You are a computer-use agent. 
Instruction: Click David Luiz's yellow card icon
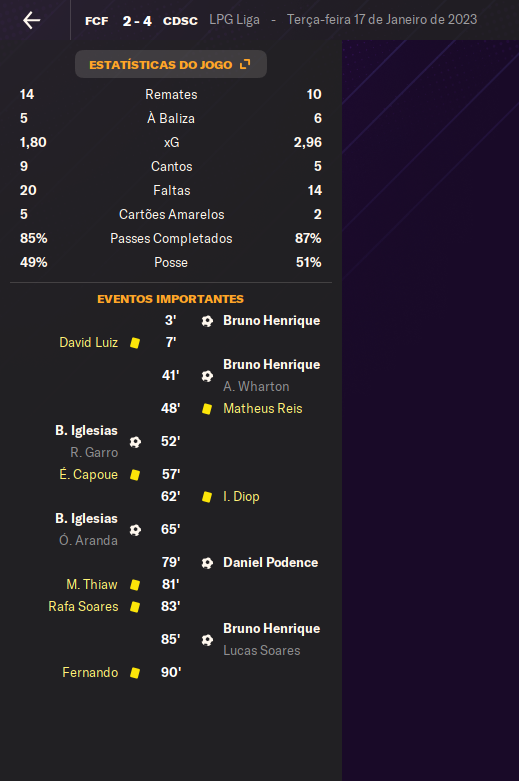135,343
